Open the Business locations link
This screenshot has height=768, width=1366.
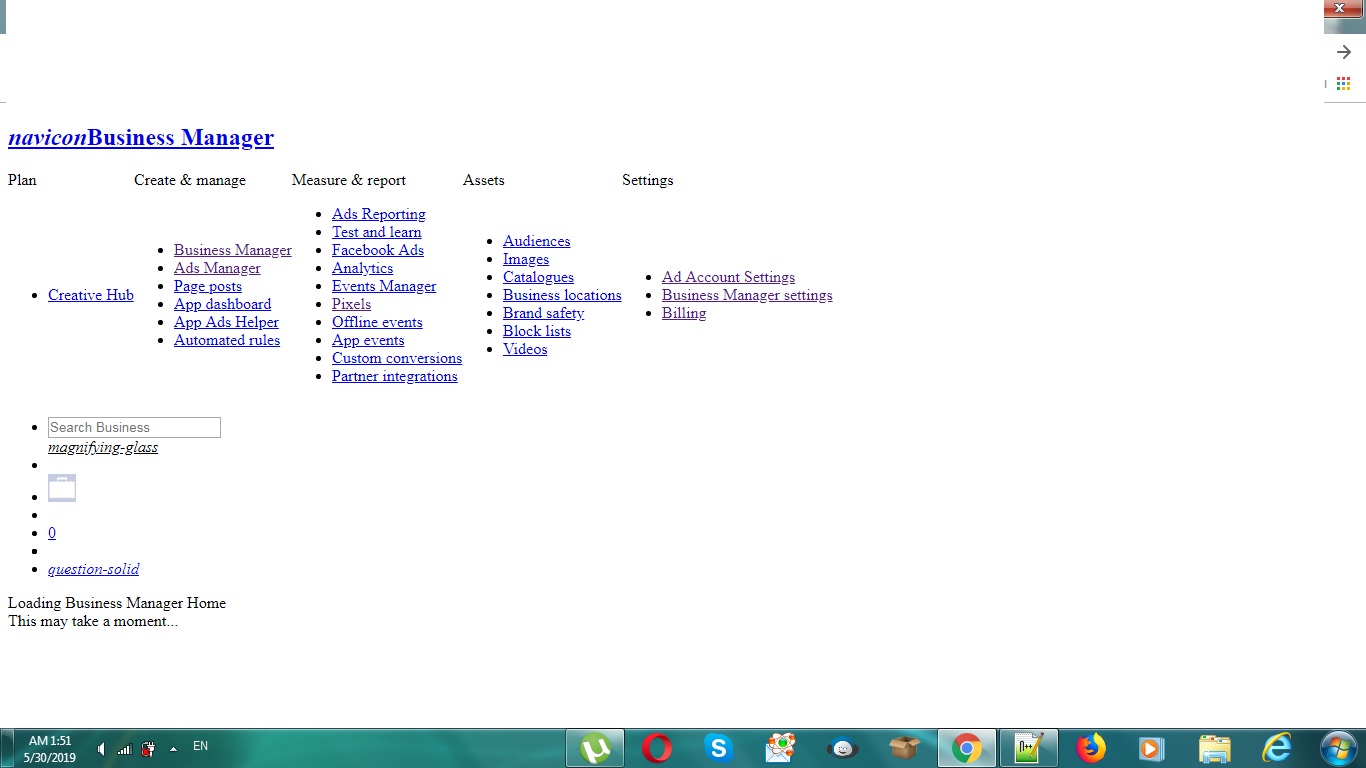[562, 295]
